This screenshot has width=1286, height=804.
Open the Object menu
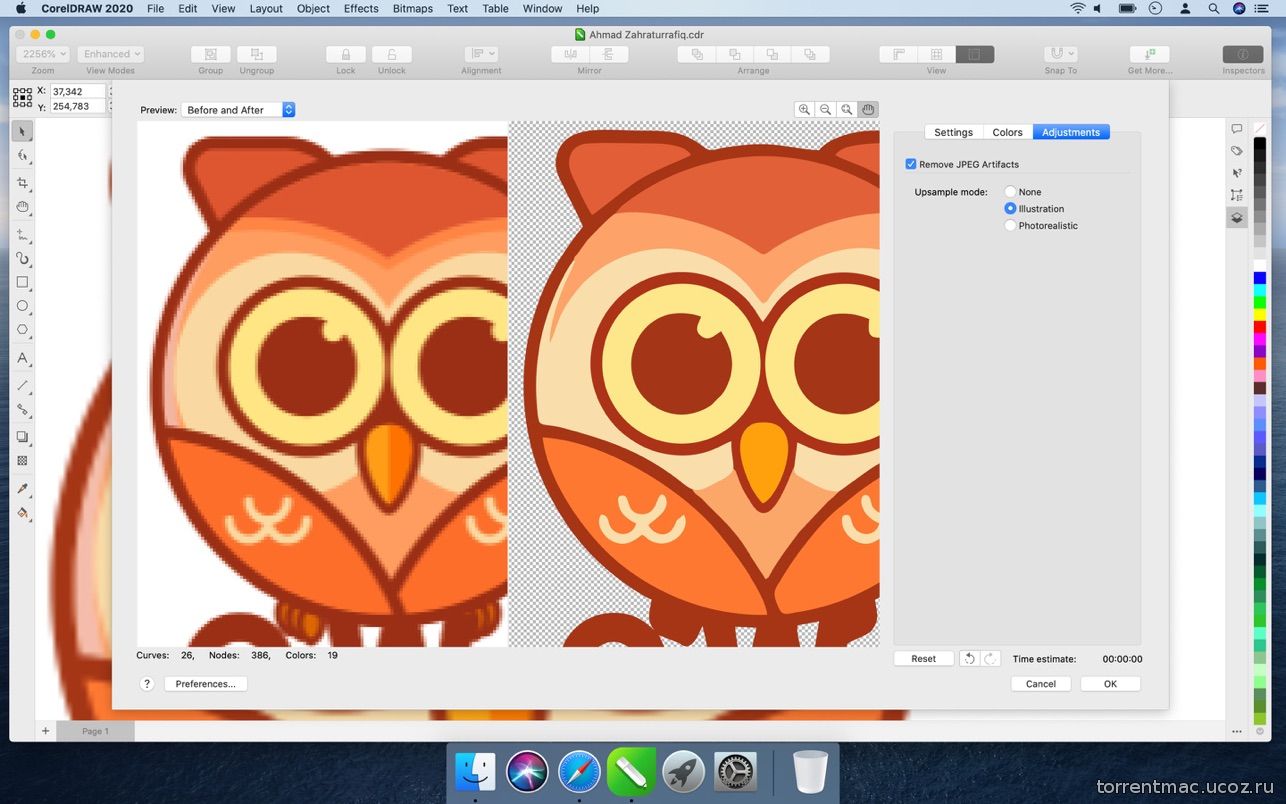pyautogui.click(x=313, y=8)
